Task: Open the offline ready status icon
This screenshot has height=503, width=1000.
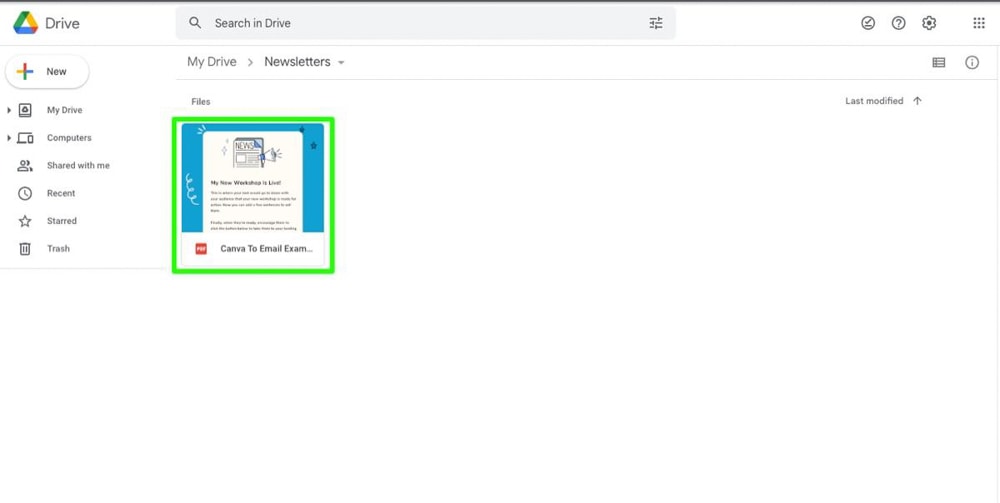Action: point(868,23)
